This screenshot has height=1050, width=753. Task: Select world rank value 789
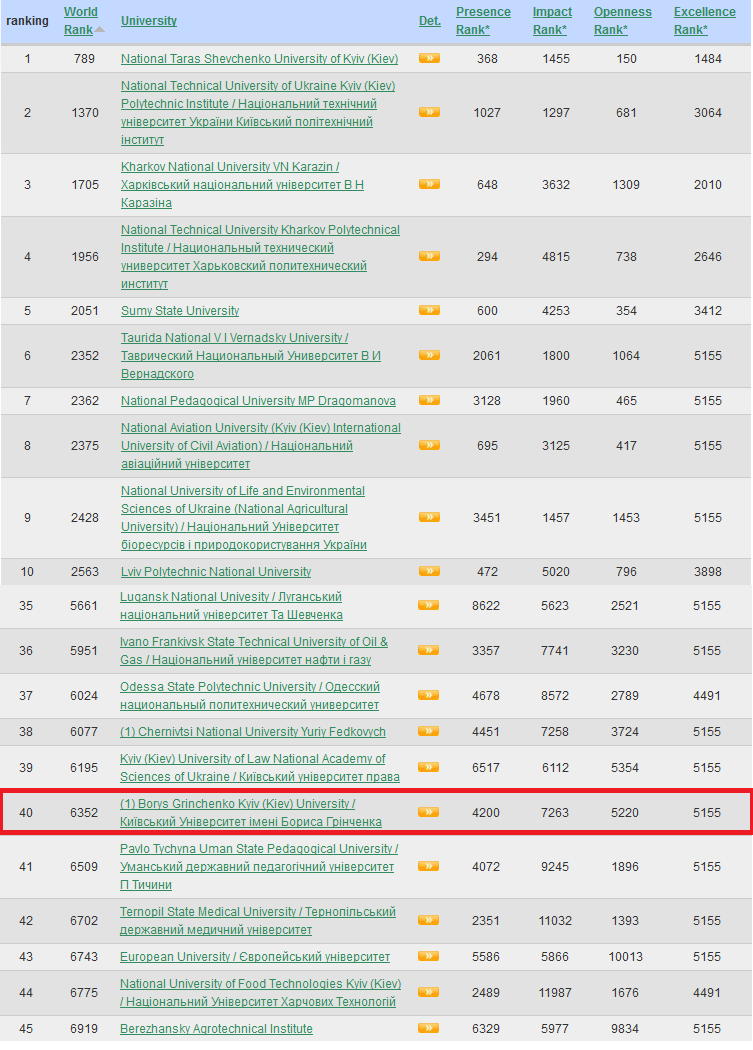(84, 59)
